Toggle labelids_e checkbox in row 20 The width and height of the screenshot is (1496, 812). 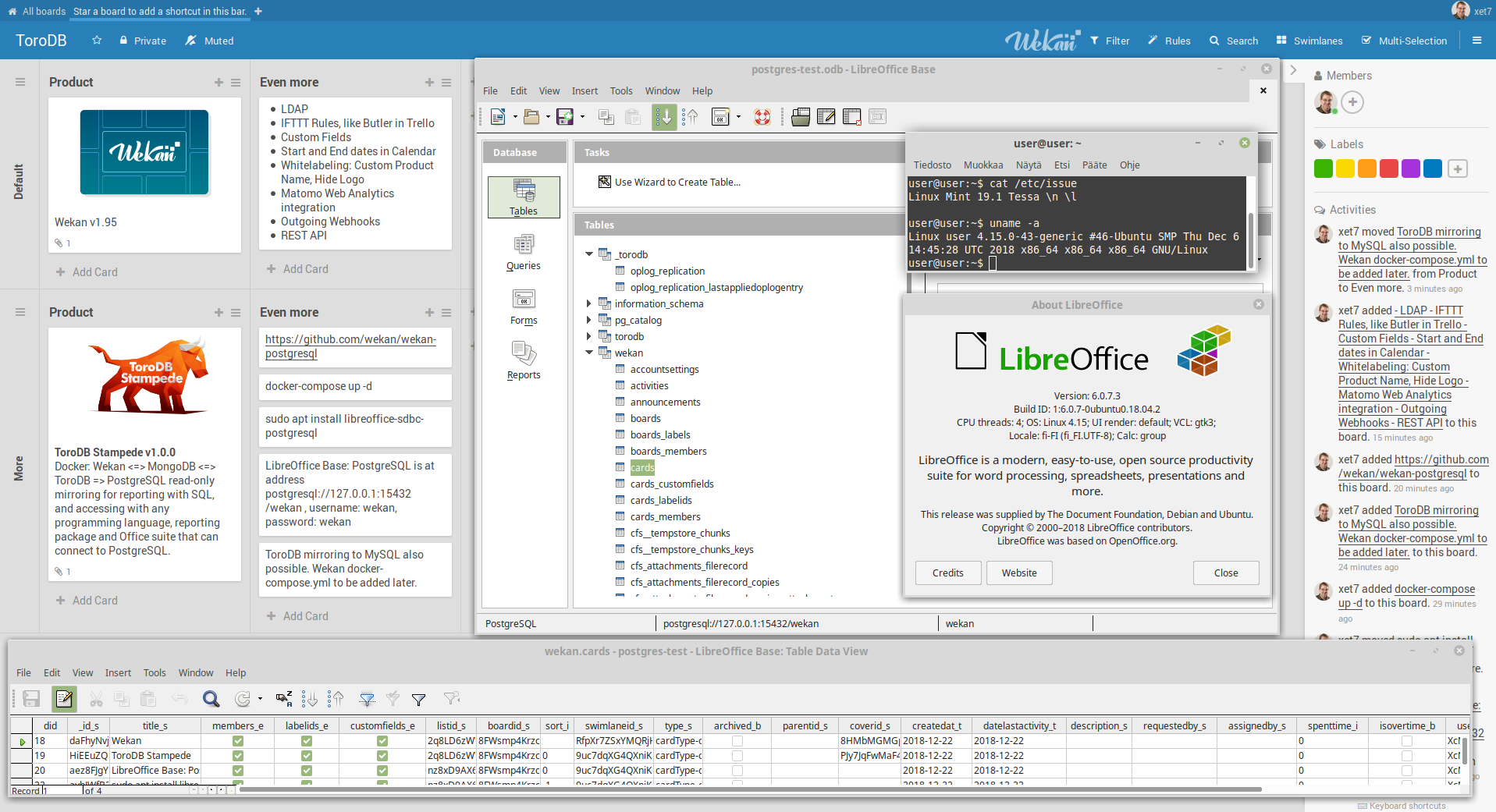[307, 771]
